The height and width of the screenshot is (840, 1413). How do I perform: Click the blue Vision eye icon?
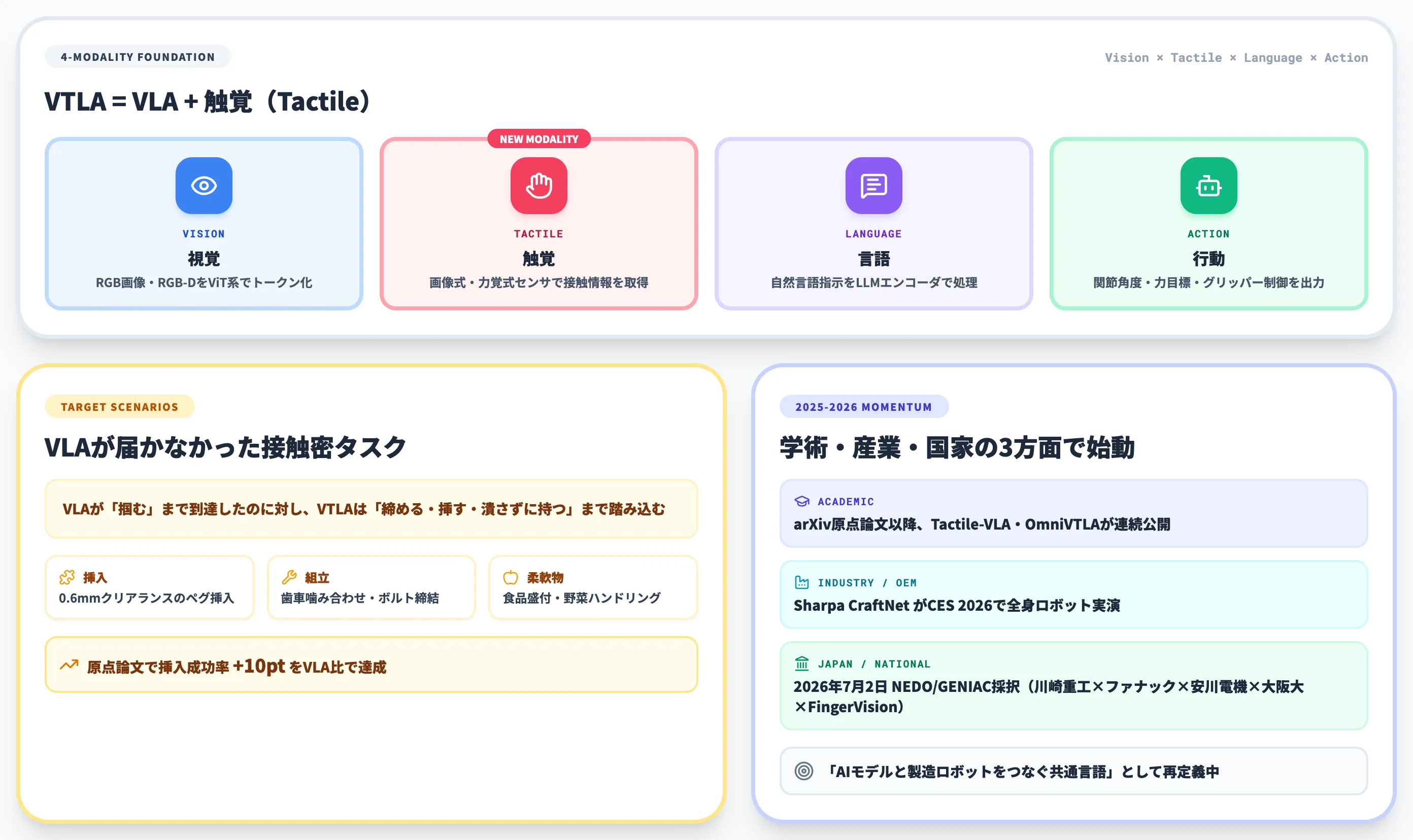tap(204, 186)
